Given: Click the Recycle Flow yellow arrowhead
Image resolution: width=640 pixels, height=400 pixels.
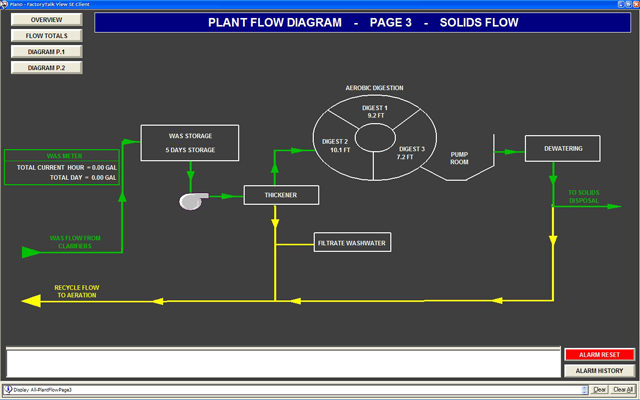Looking at the screenshot, I should (x=31, y=299).
